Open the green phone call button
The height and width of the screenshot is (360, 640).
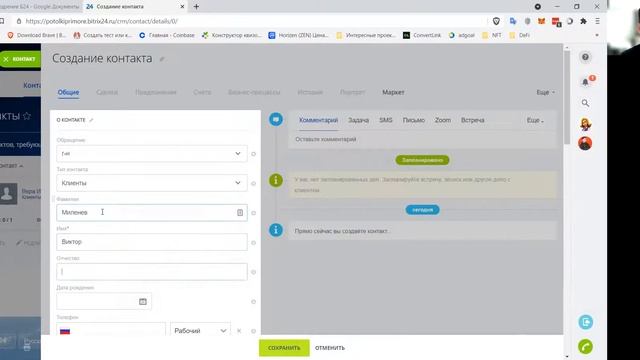point(585,347)
